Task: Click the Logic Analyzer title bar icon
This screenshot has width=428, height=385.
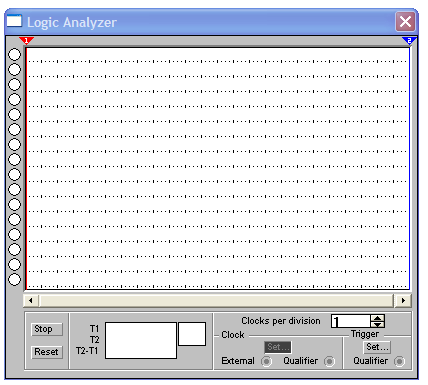Action: [14, 21]
